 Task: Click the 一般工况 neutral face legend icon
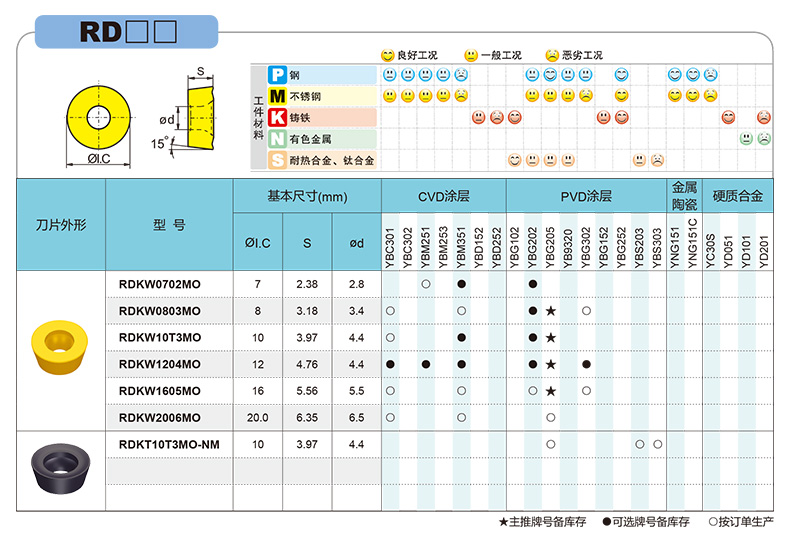tap(470, 55)
